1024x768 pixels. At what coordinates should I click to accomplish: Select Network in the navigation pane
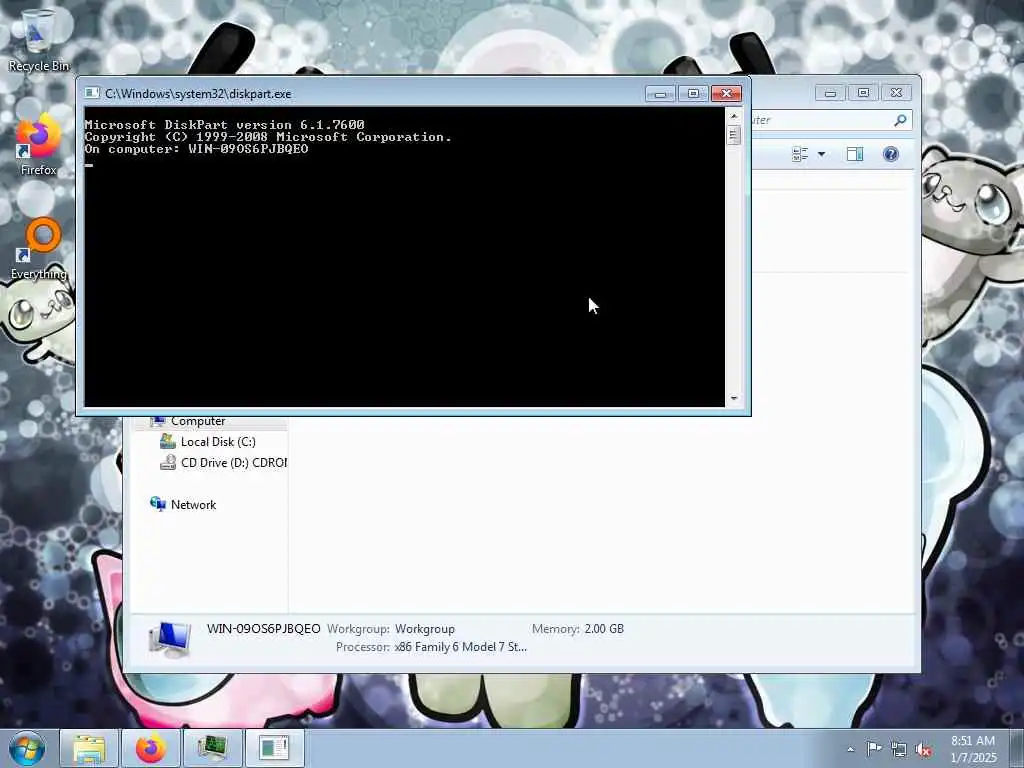(193, 505)
